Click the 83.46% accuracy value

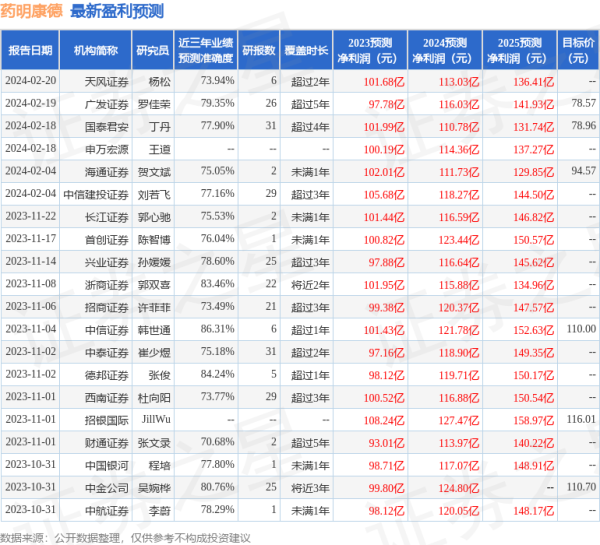217,284
